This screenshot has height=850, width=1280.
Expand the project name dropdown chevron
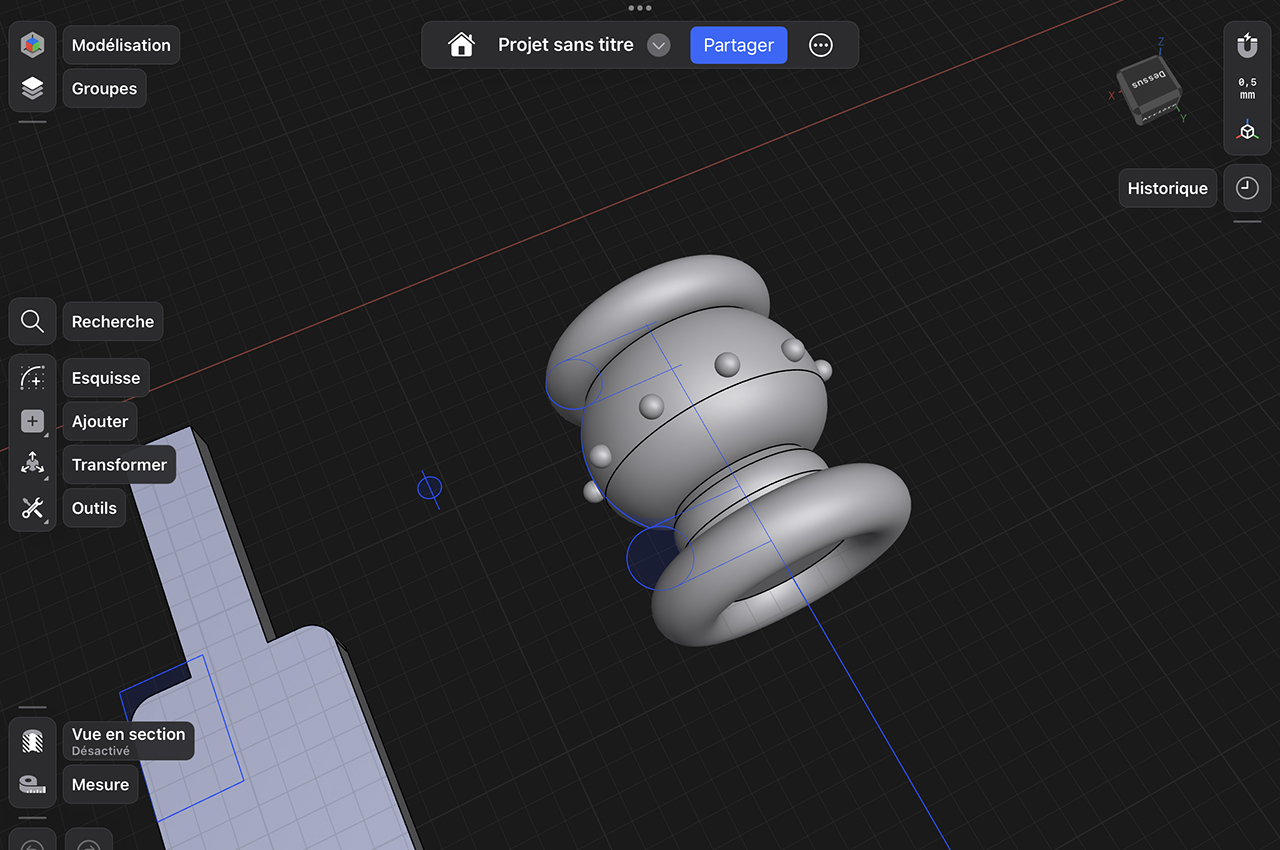coord(658,45)
